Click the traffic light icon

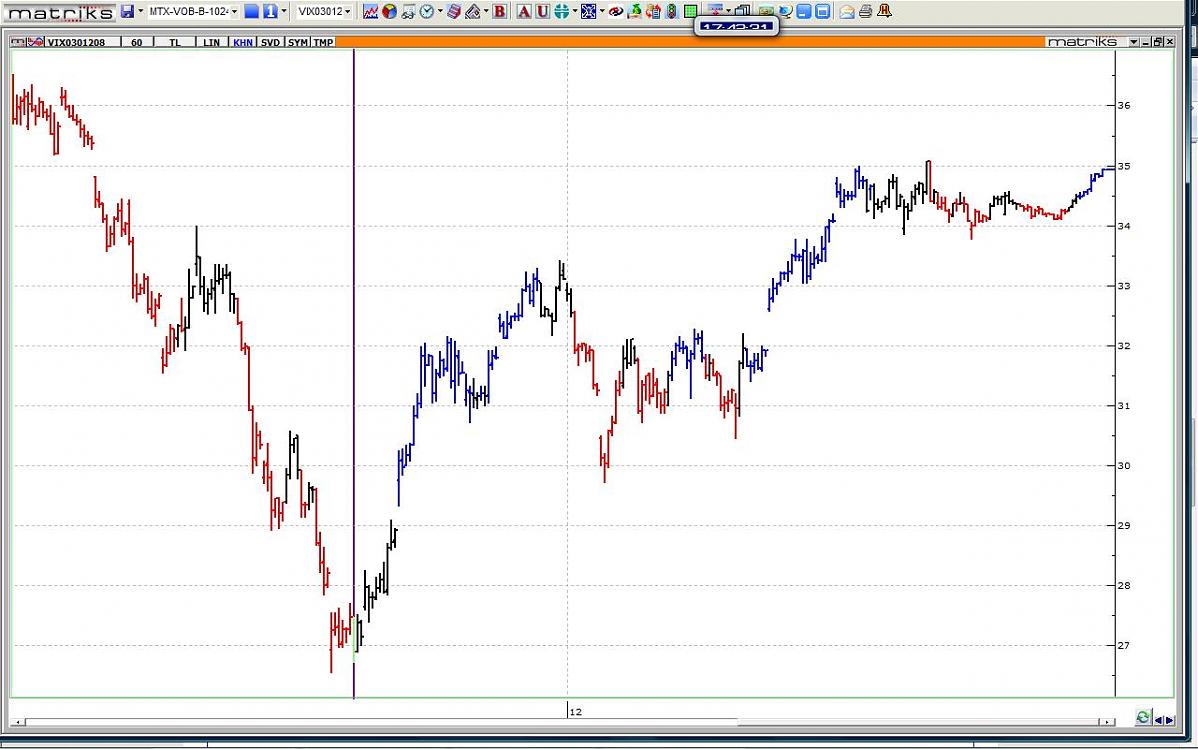672,11
